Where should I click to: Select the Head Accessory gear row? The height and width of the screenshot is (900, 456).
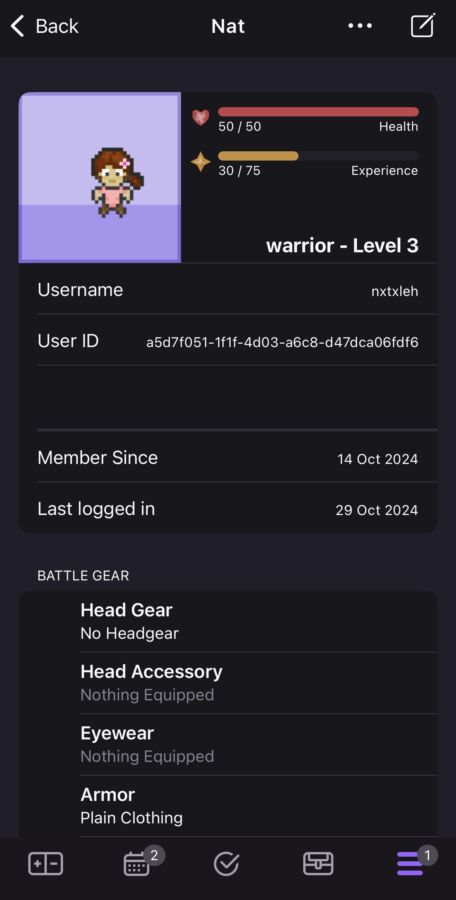coord(258,683)
